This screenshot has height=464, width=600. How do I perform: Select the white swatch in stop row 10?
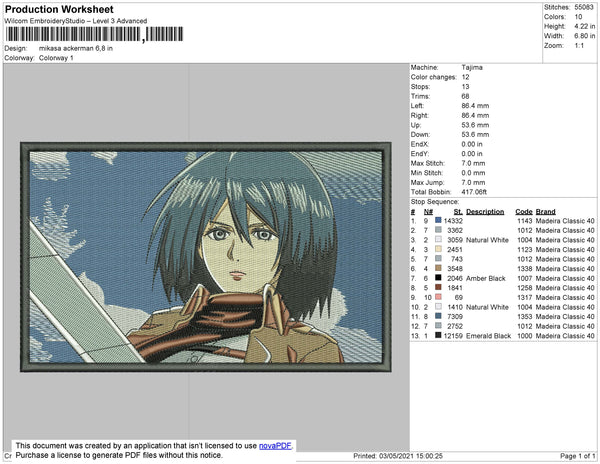click(x=438, y=306)
